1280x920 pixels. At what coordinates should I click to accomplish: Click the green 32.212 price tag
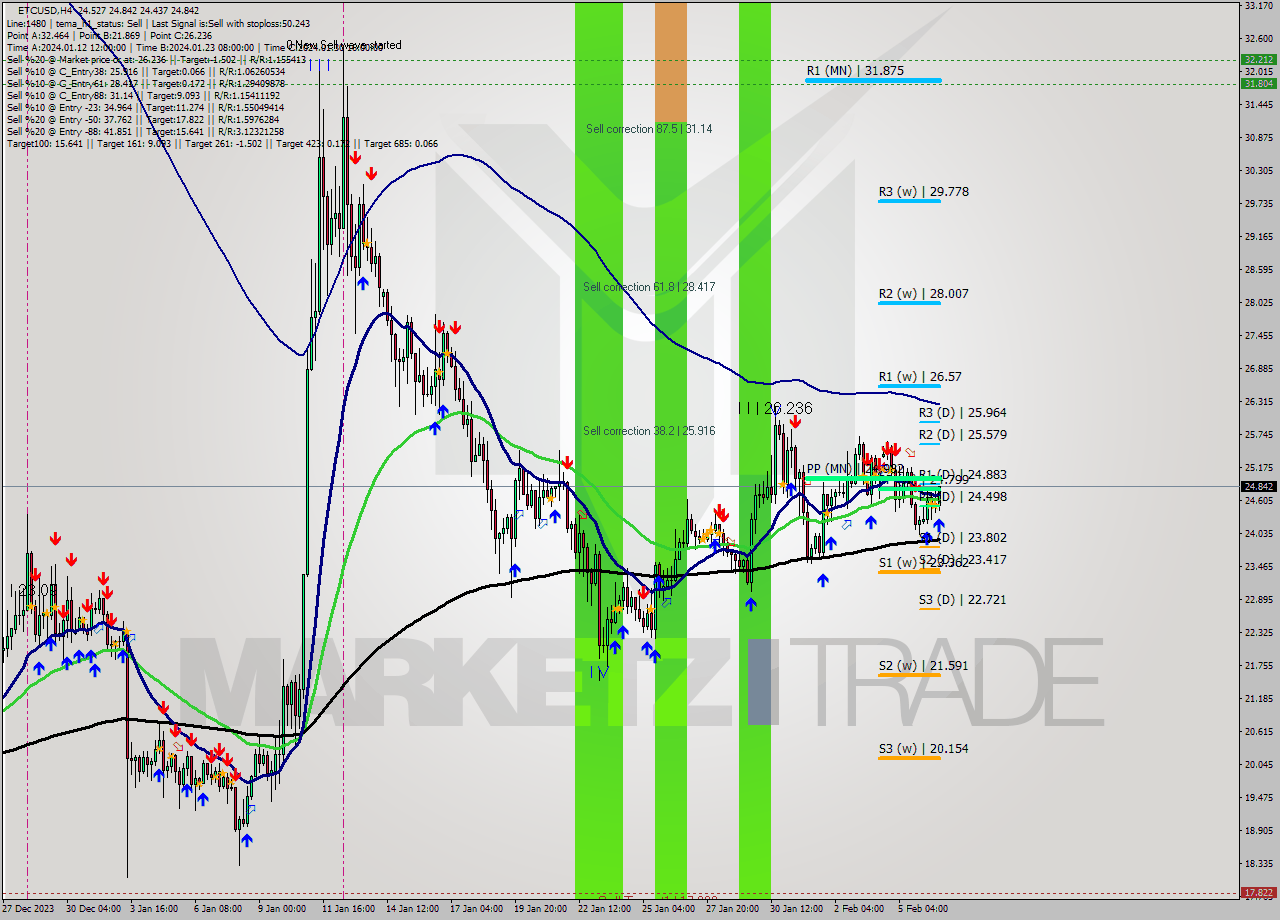click(1259, 59)
